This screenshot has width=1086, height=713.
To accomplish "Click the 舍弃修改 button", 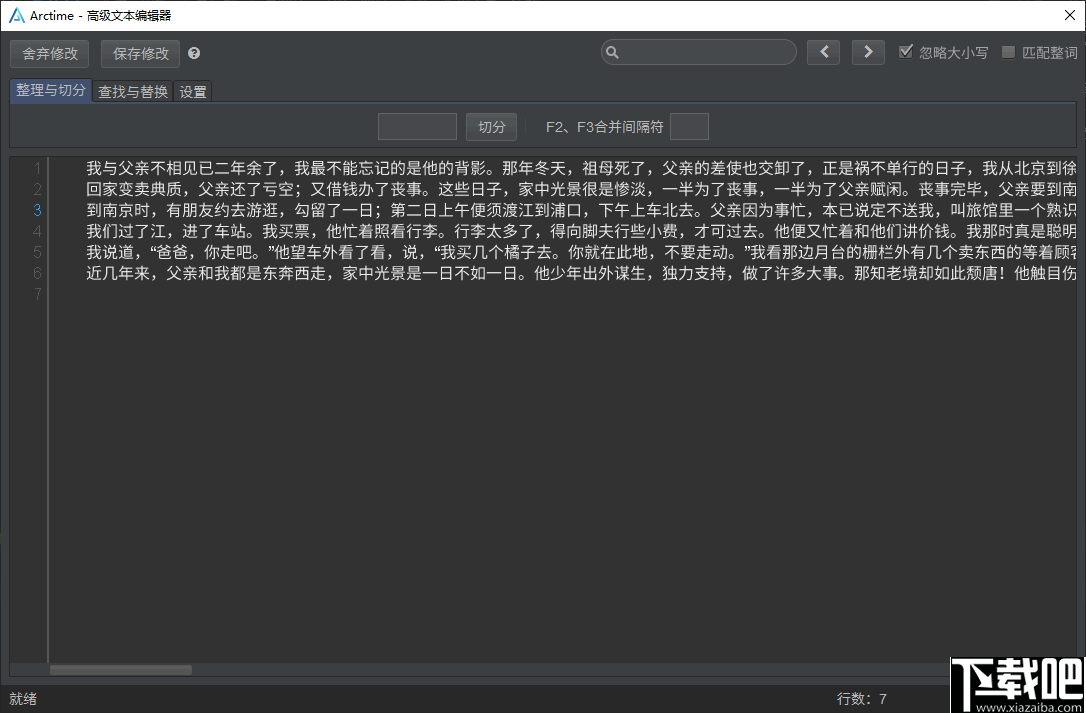I will click(49, 53).
